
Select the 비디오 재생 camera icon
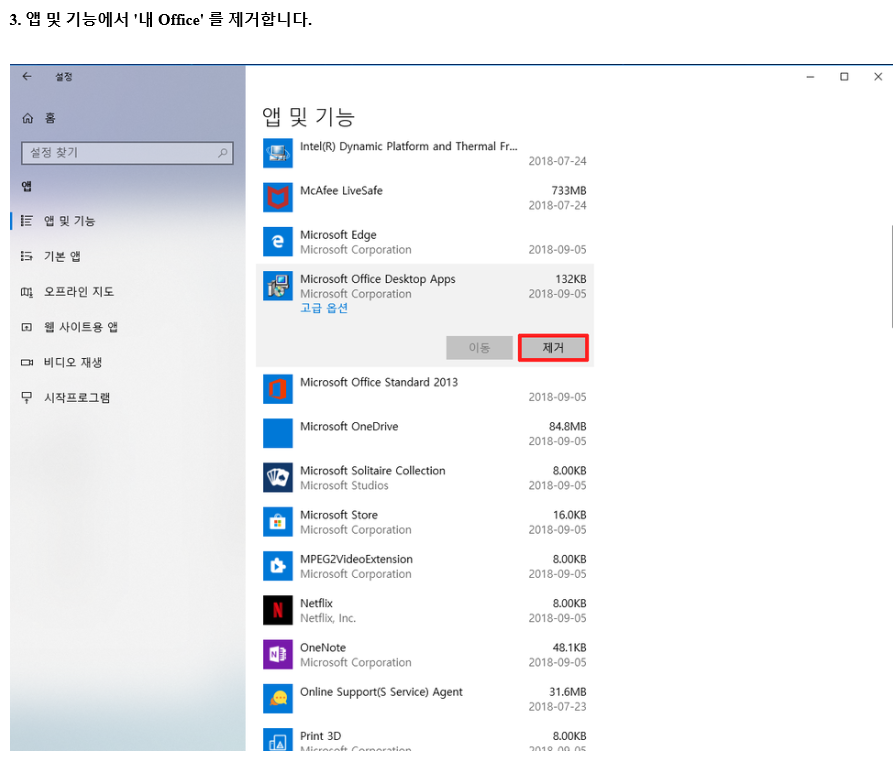tap(27, 362)
